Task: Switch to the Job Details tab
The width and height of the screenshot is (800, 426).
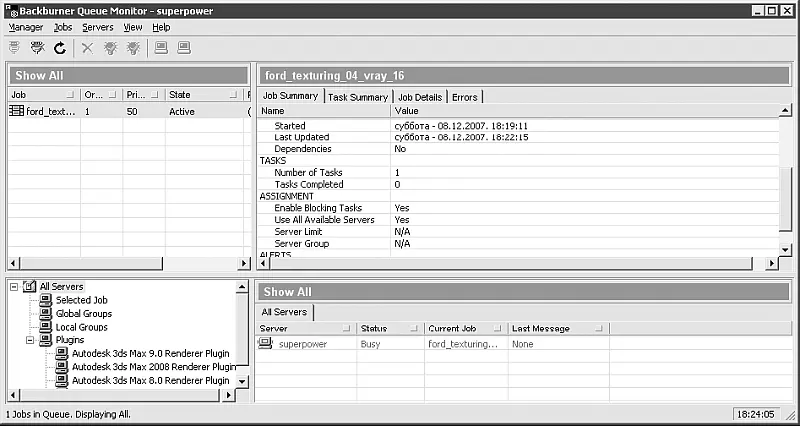Action: 420,97
